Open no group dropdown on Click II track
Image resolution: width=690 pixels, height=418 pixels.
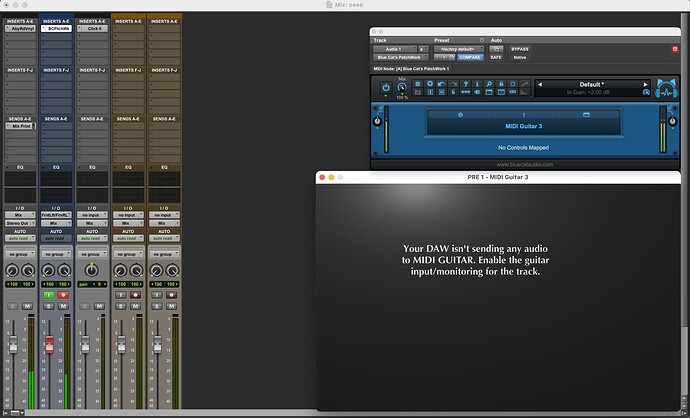pyautogui.click(x=92, y=254)
